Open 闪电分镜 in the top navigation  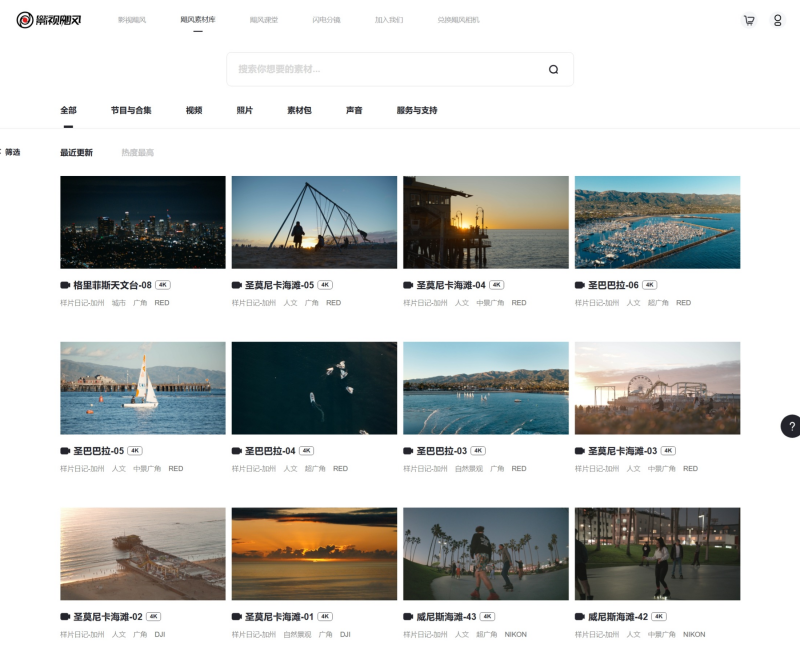(x=327, y=20)
